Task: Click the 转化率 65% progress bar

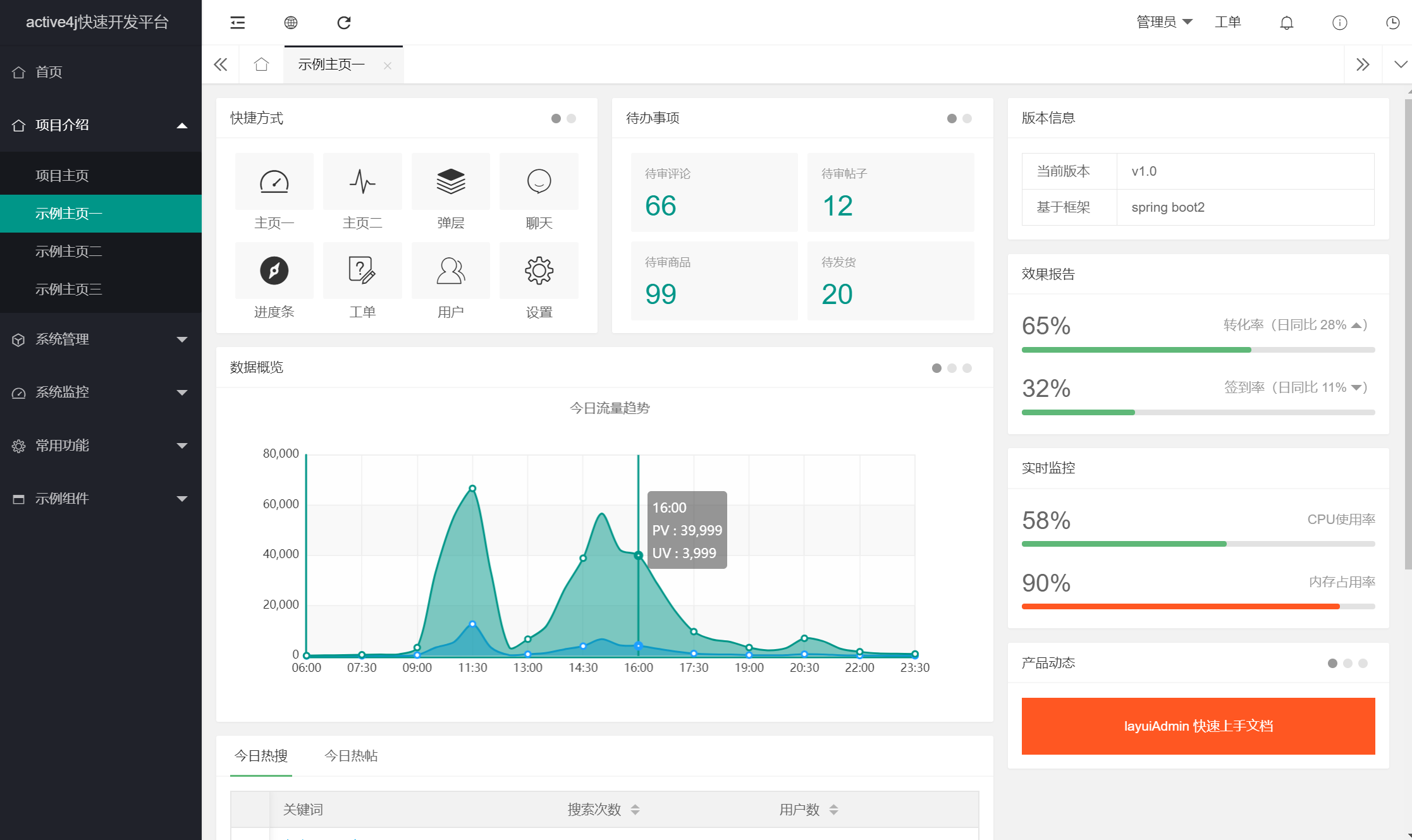Action: pyautogui.click(x=1198, y=350)
